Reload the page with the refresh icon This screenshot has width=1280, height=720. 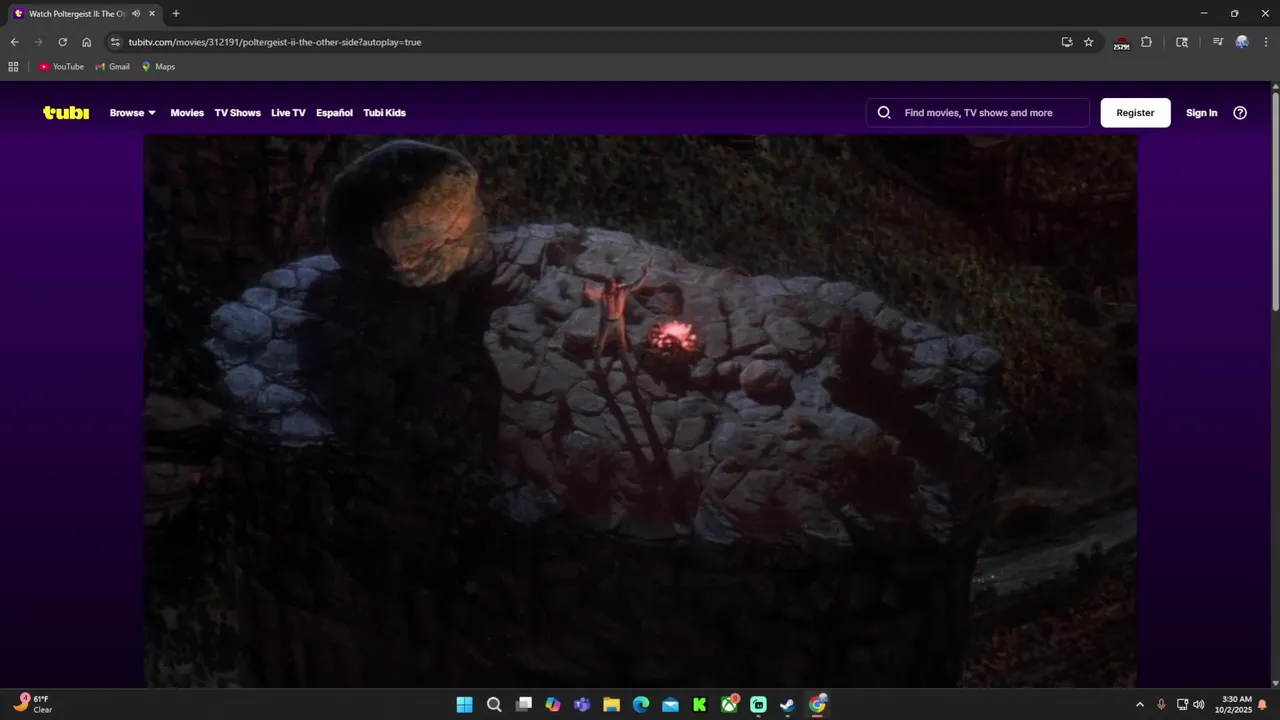click(62, 42)
